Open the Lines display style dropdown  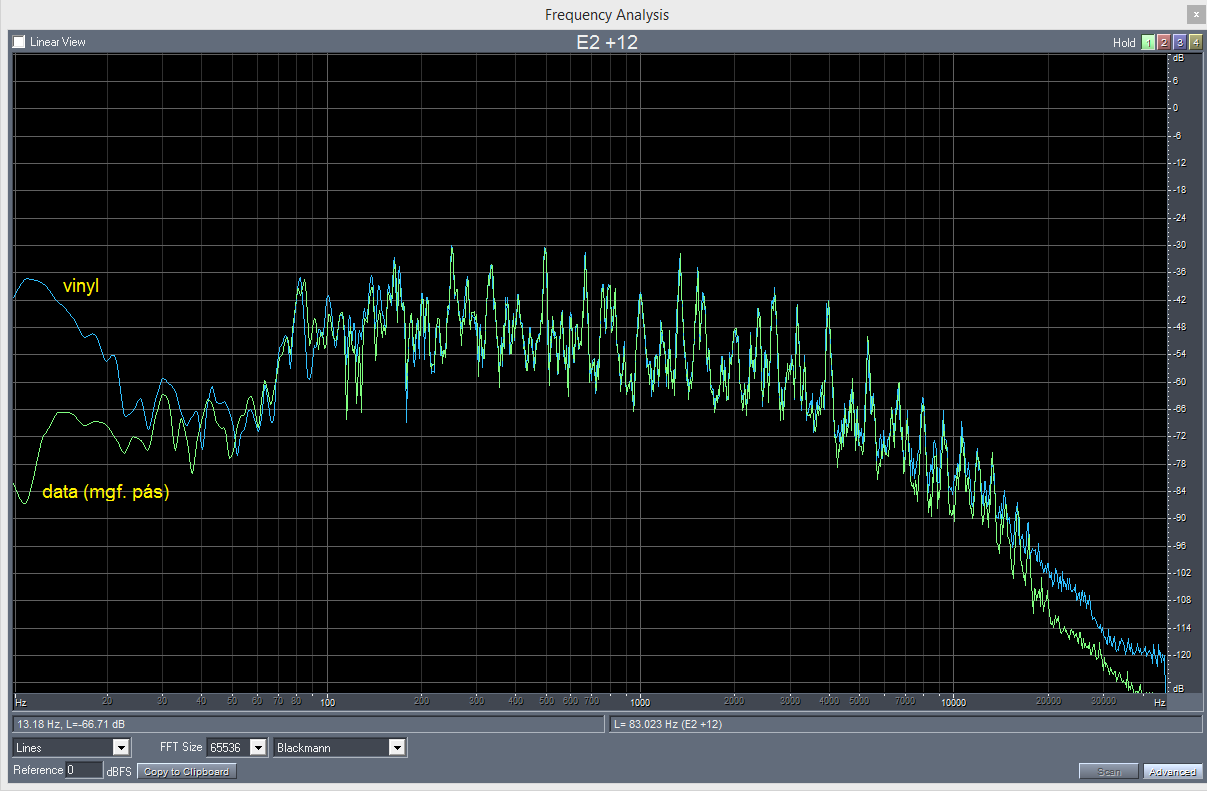(71, 747)
